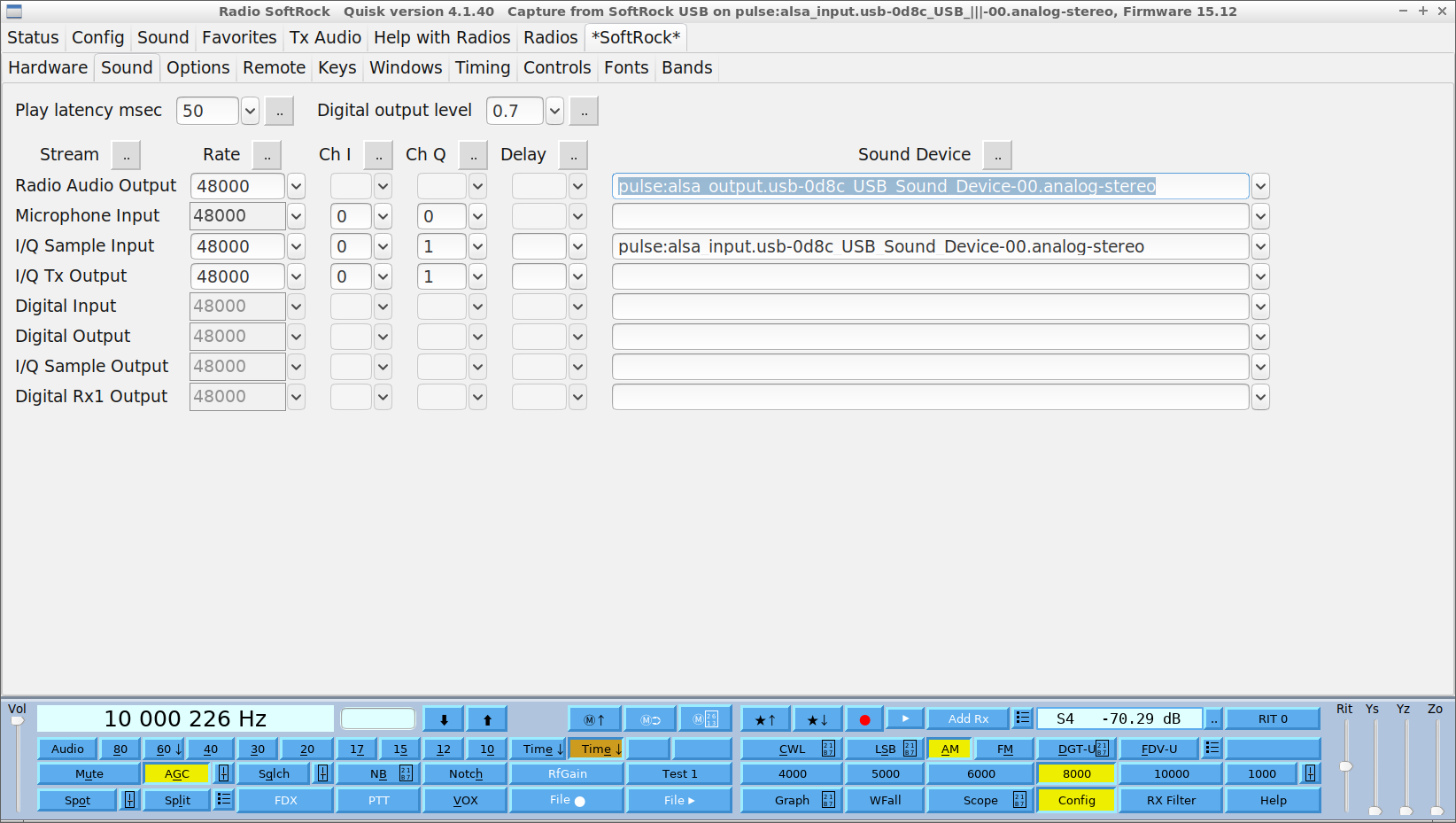Click the frequency up arrow button
Image resolution: width=1456 pixels, height=823 pixels.
487,719
